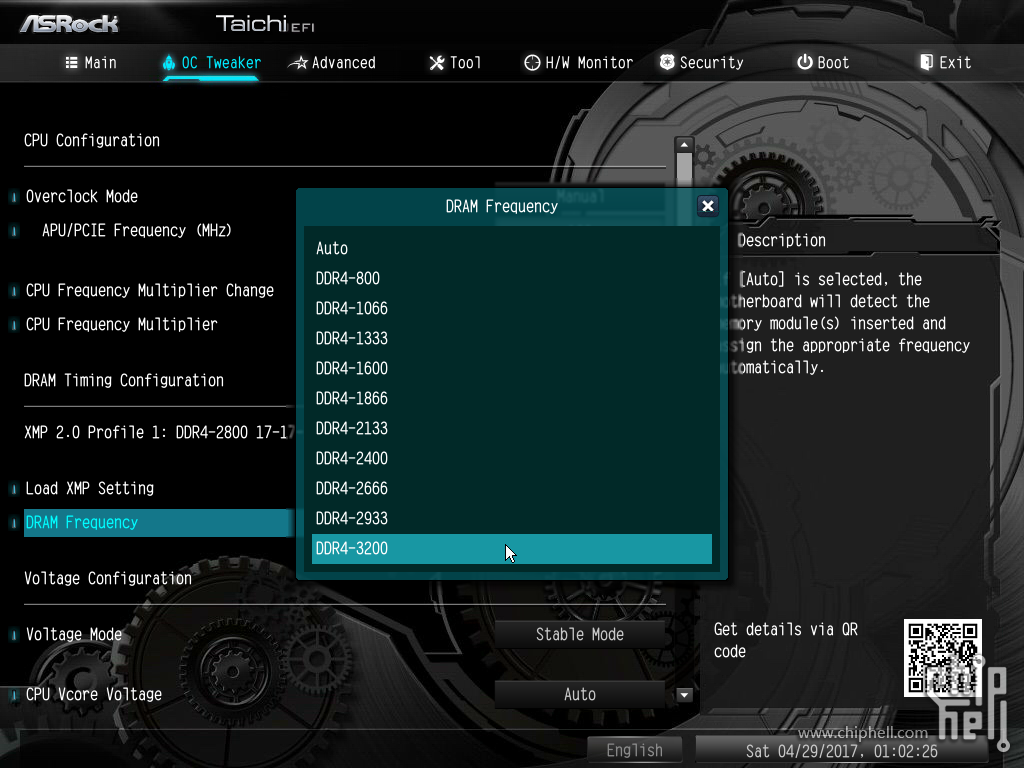This screenshot has height=768, width=1024.
Task: Click the settings list scroll-up arrow
Action: pyautogui.click(x=684, y=144)
